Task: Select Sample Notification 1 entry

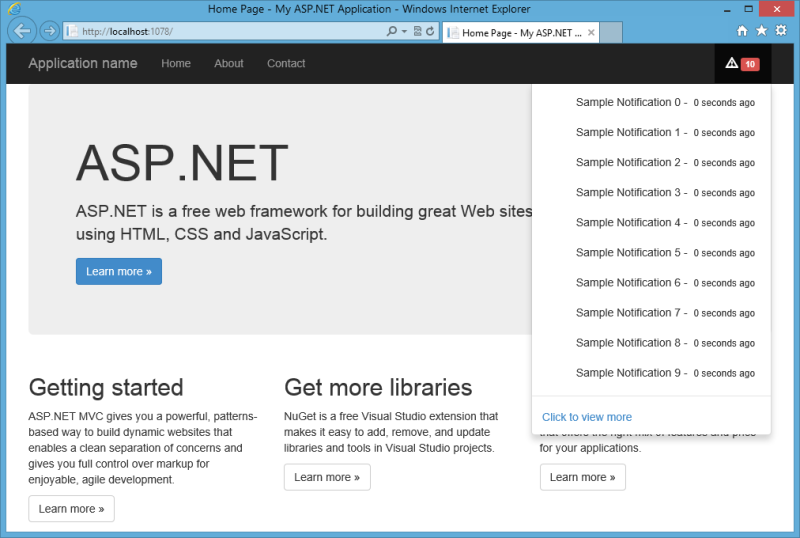Action: pos(651,132)
